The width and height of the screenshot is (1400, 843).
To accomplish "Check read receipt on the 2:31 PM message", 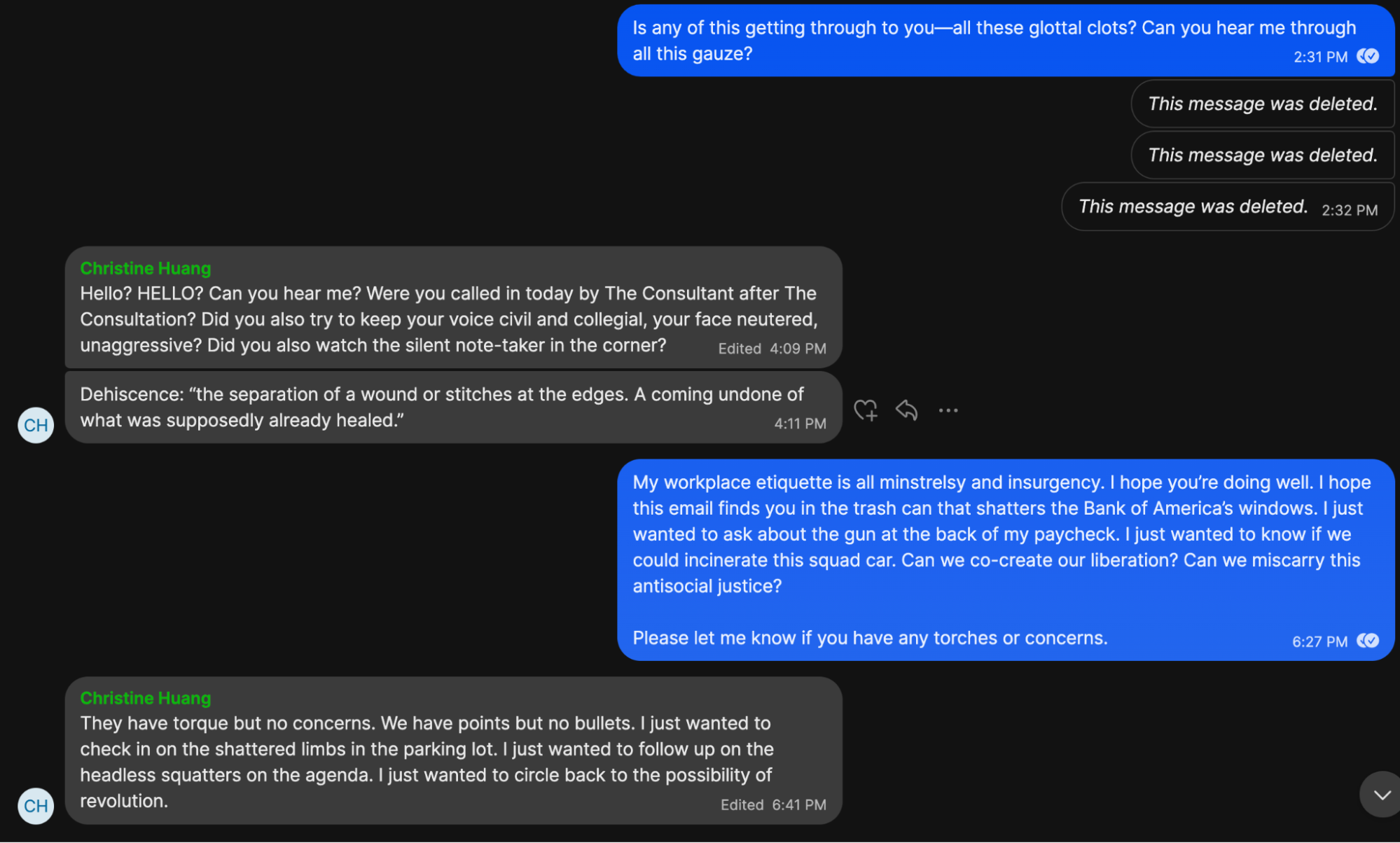I will [x=1368, y=56].
